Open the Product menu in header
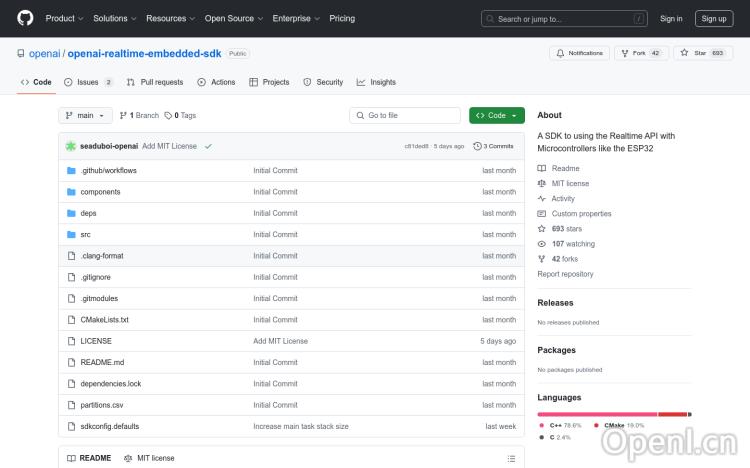The width and height of the screenshot is (750, 468). [63, 18]
